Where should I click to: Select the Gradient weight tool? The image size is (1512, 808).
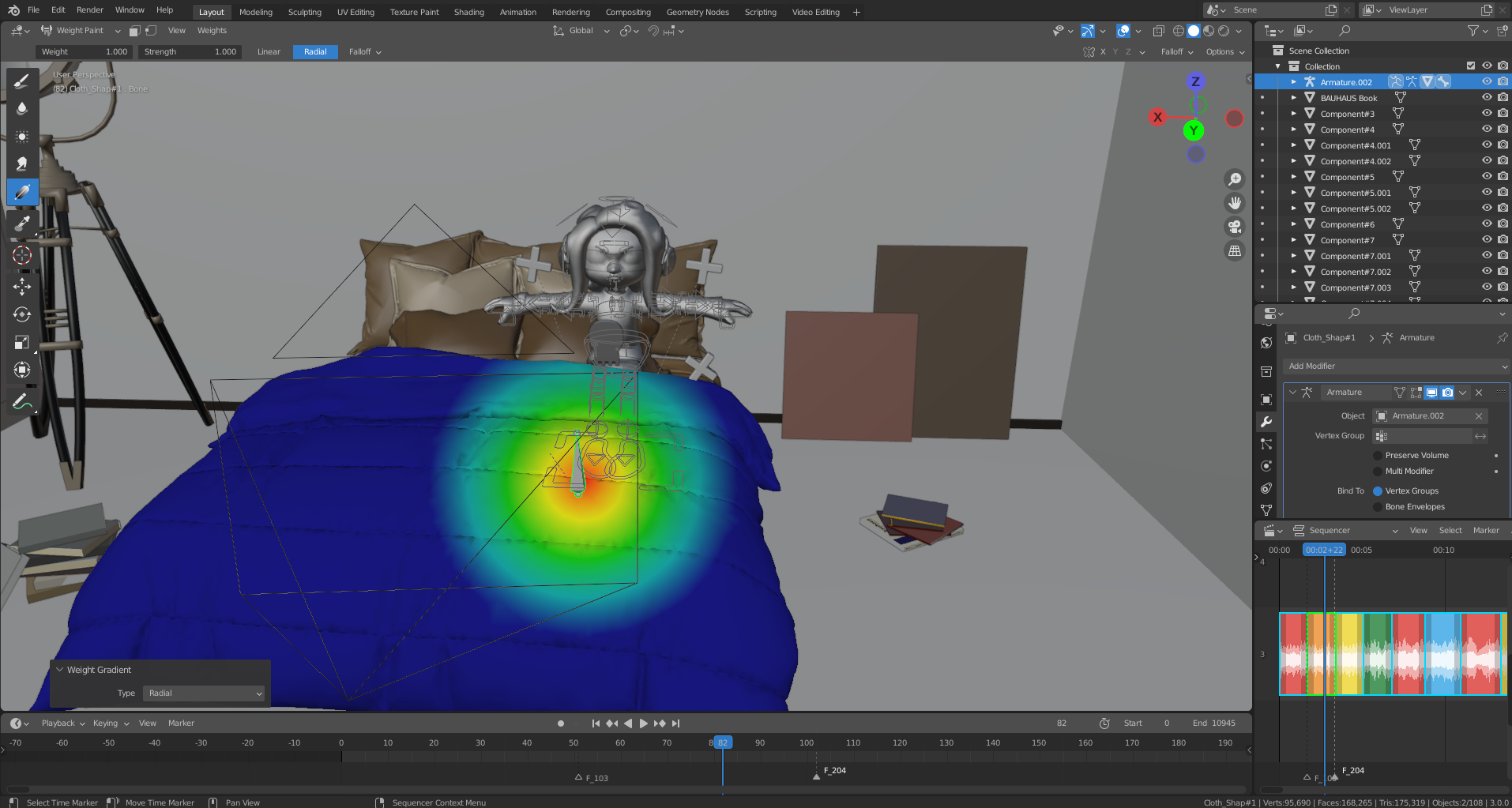click(x=22, y=192)
